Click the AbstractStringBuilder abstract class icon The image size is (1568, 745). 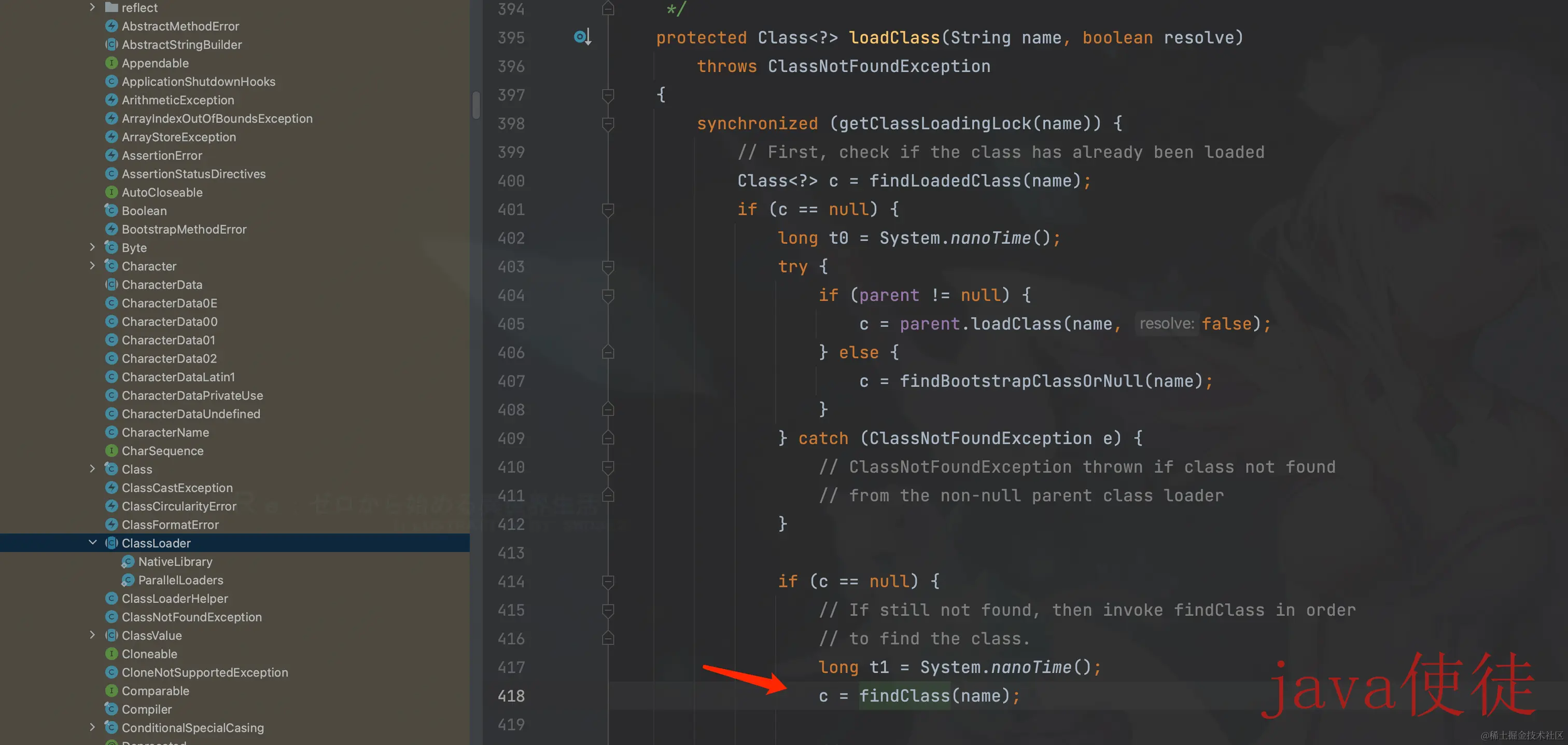pyautogui.click(x=111, y=45)
